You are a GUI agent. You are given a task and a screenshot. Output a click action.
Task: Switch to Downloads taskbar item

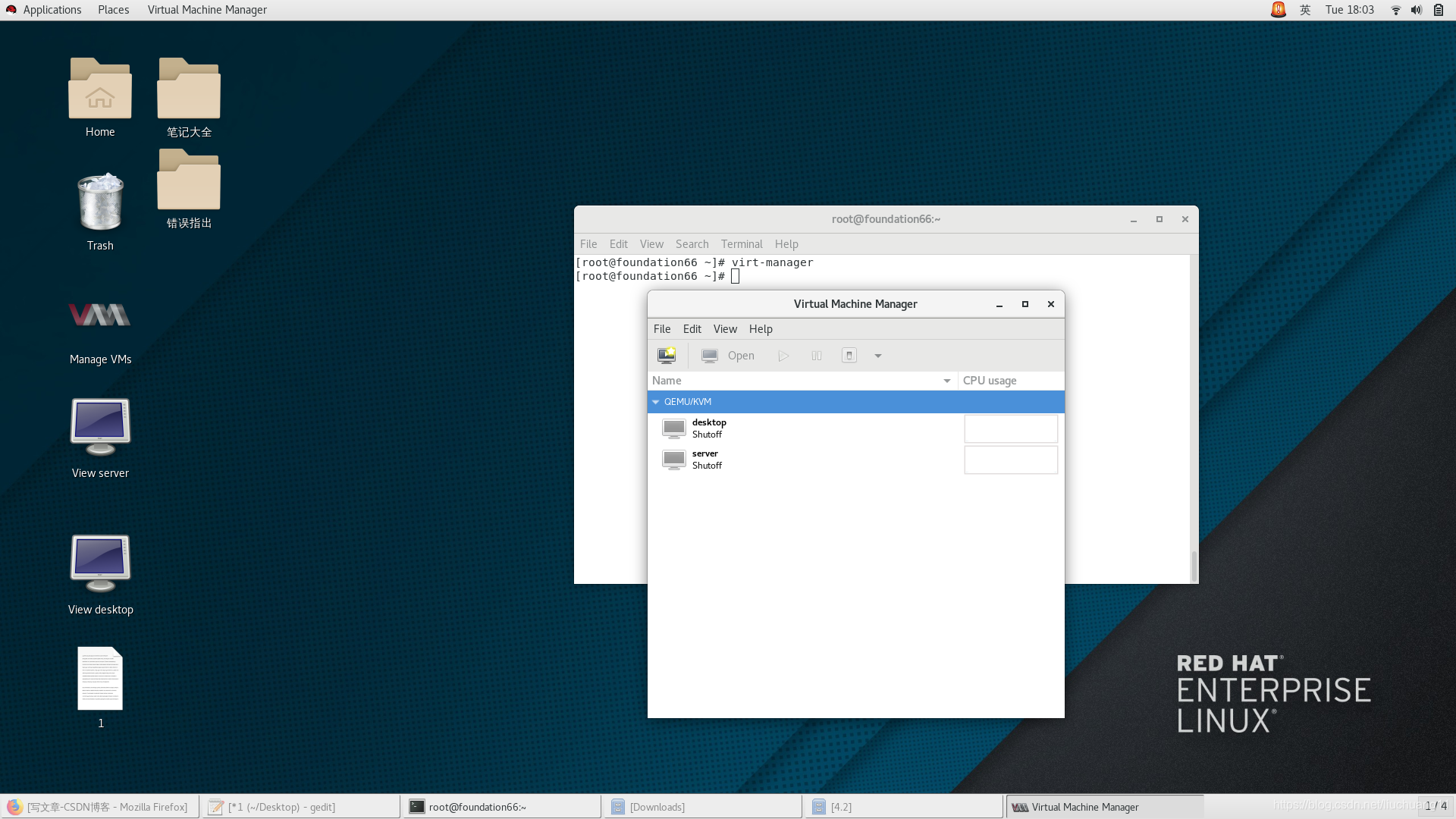pyautogui.click(x=703, y=807)
